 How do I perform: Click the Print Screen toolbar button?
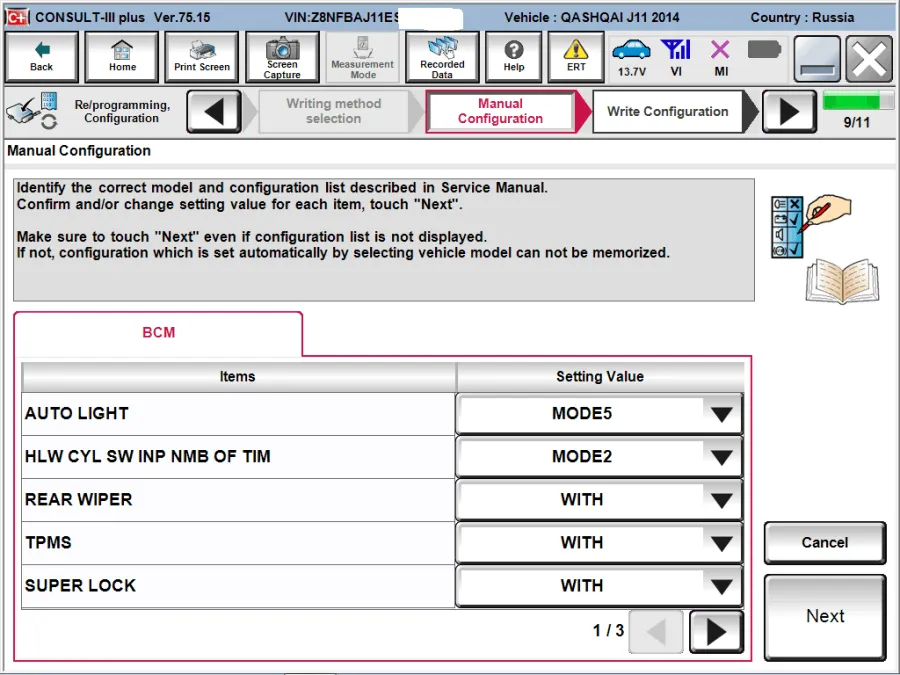[202, 57]
